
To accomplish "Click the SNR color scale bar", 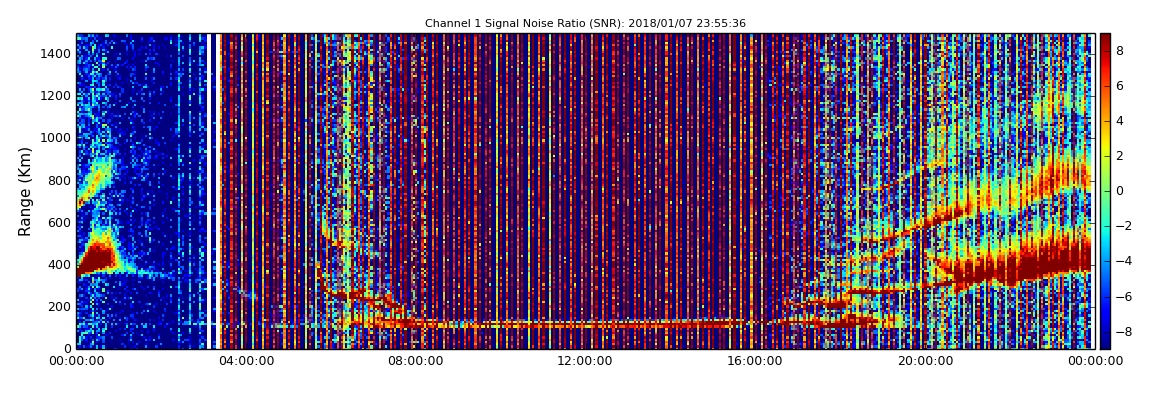I will point(1105,191).
